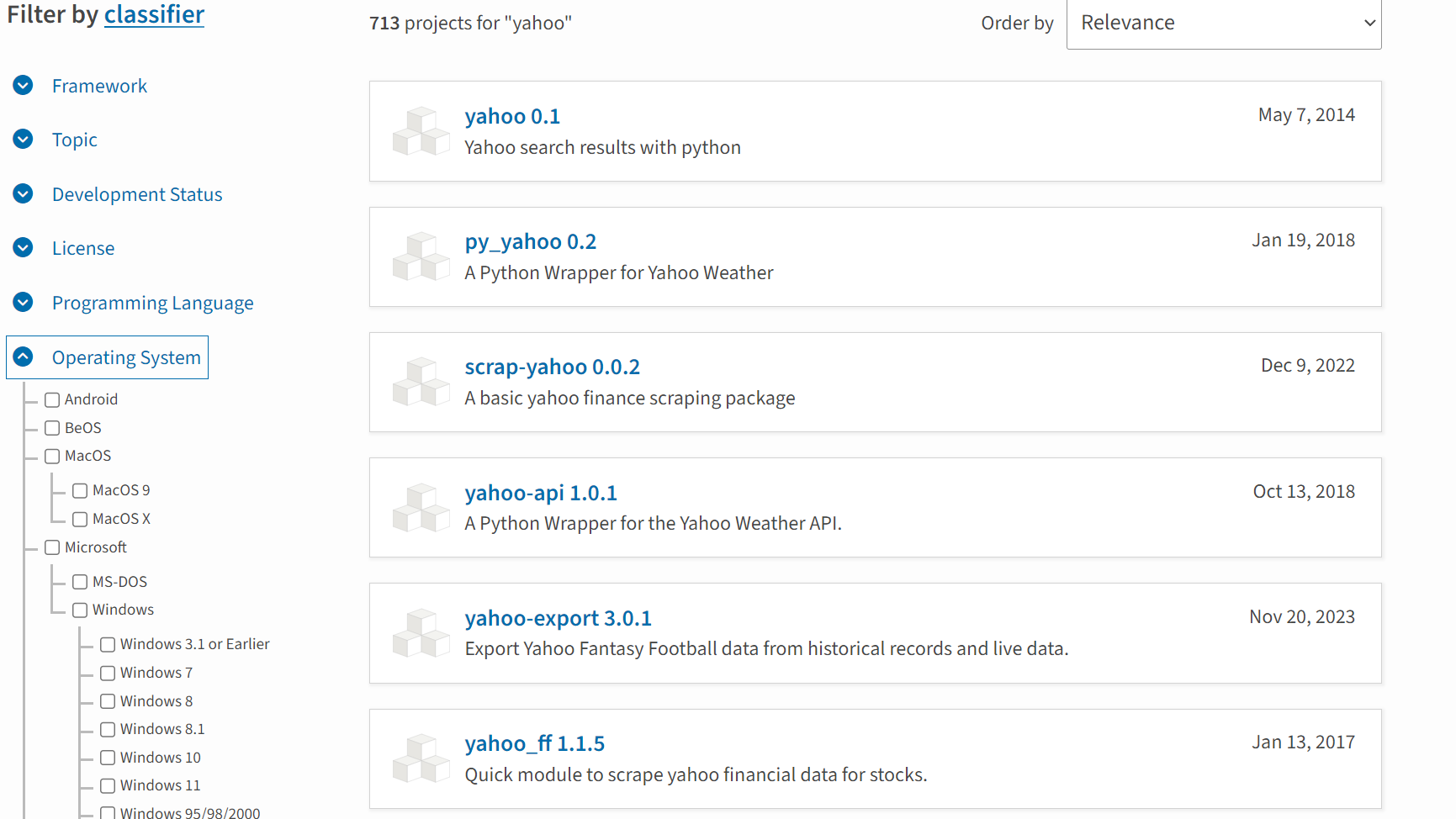This screenshot has height=819, width=1456.
Task: Click the Topic filter label
Action: click(75, 140)
